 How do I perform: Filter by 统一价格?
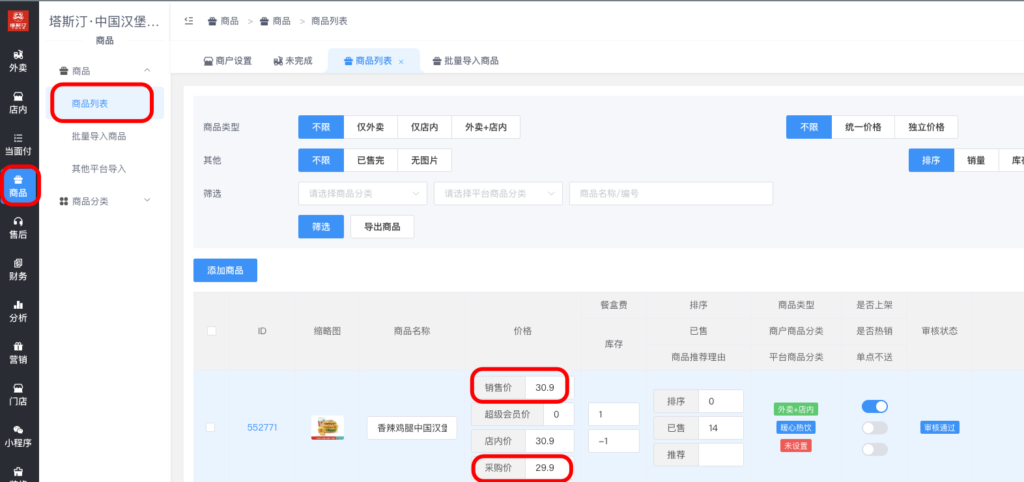point(863,127)
